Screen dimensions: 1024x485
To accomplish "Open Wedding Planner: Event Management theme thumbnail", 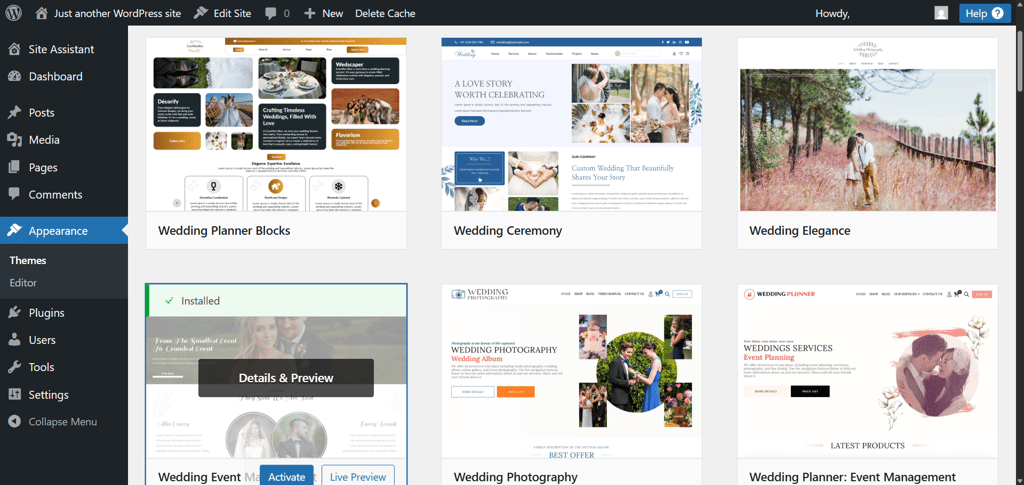I will [x=868, y=371].
